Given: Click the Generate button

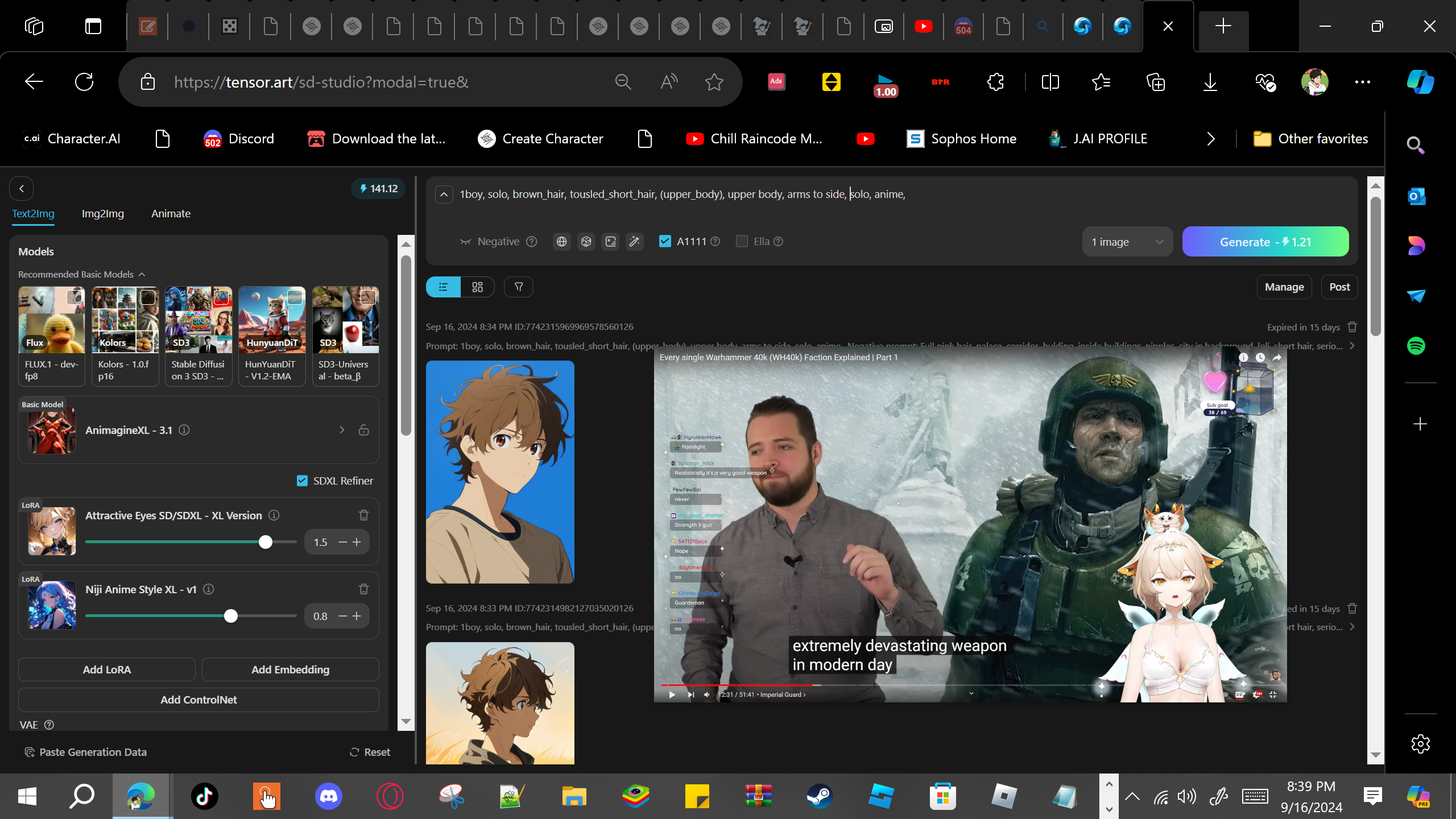Looking at the screenshot, I should click(1265, 242).
